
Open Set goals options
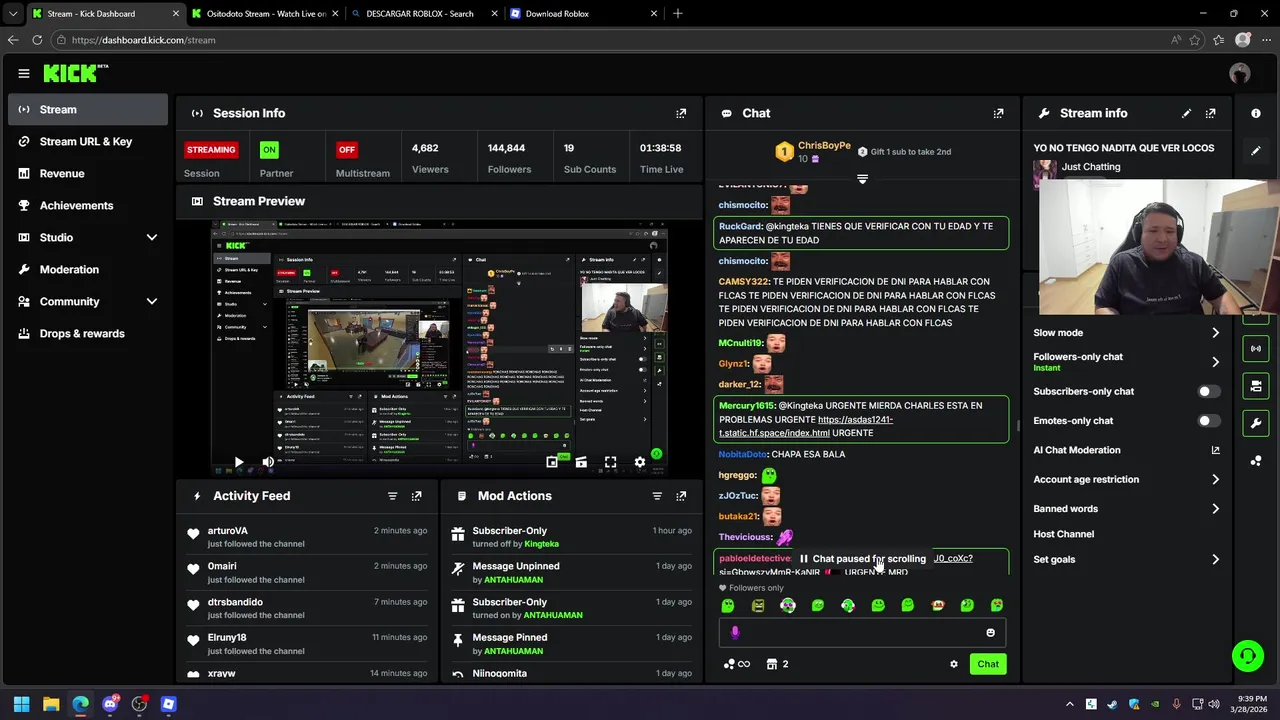pos(1127,560)
